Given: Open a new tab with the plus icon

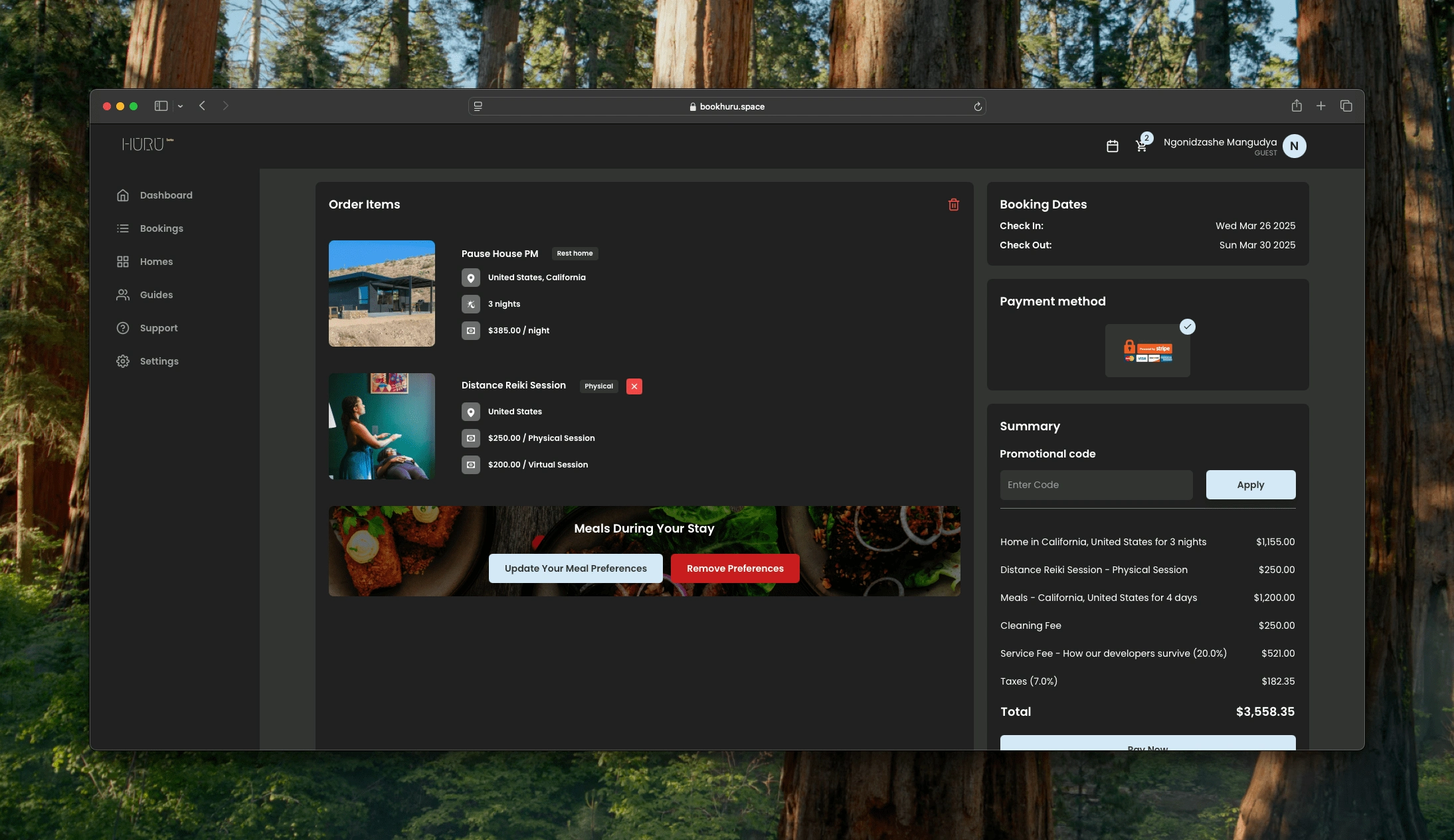Looking at the screenshot, I should pyautogui.click(x=1320, y=106).
